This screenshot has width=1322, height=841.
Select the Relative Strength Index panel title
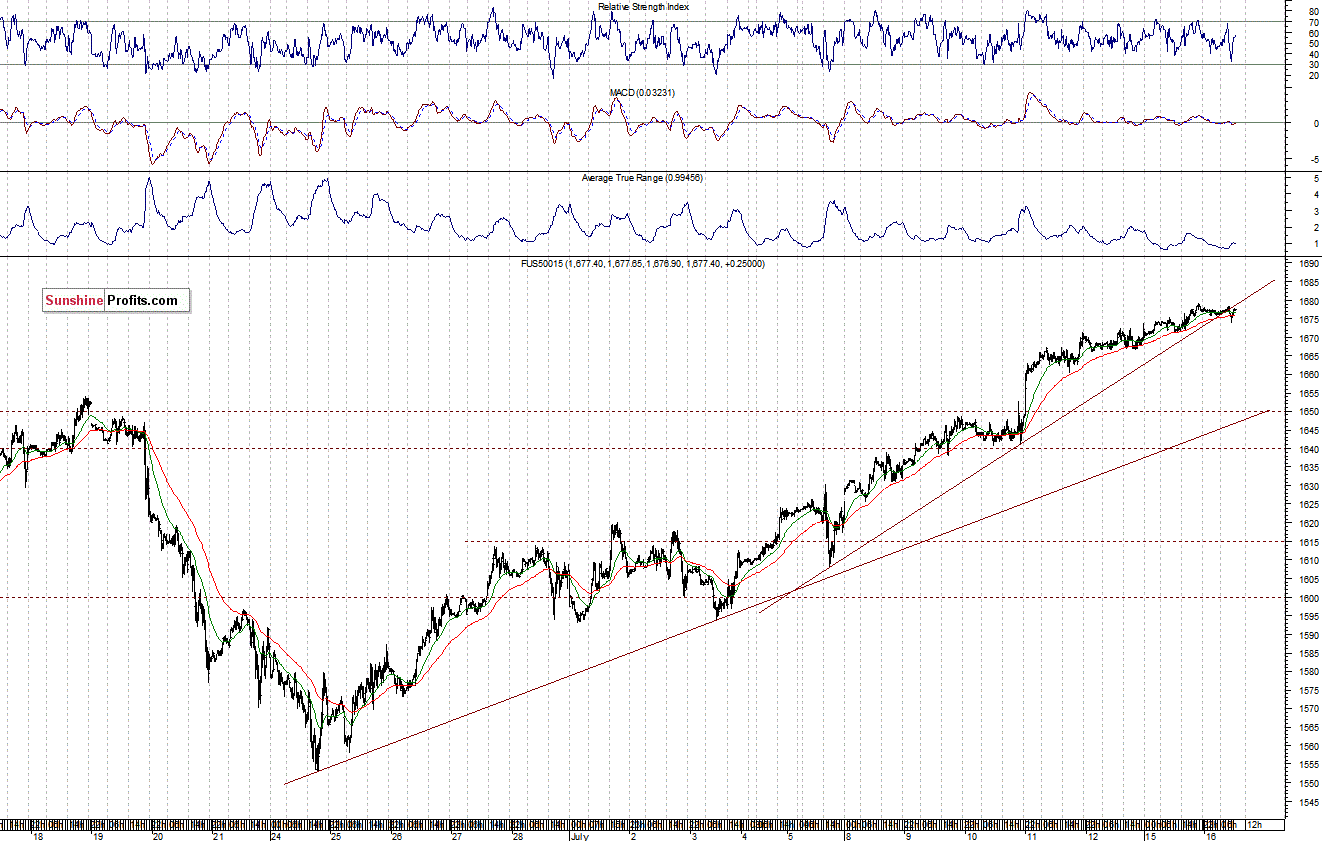click(643, 7)
